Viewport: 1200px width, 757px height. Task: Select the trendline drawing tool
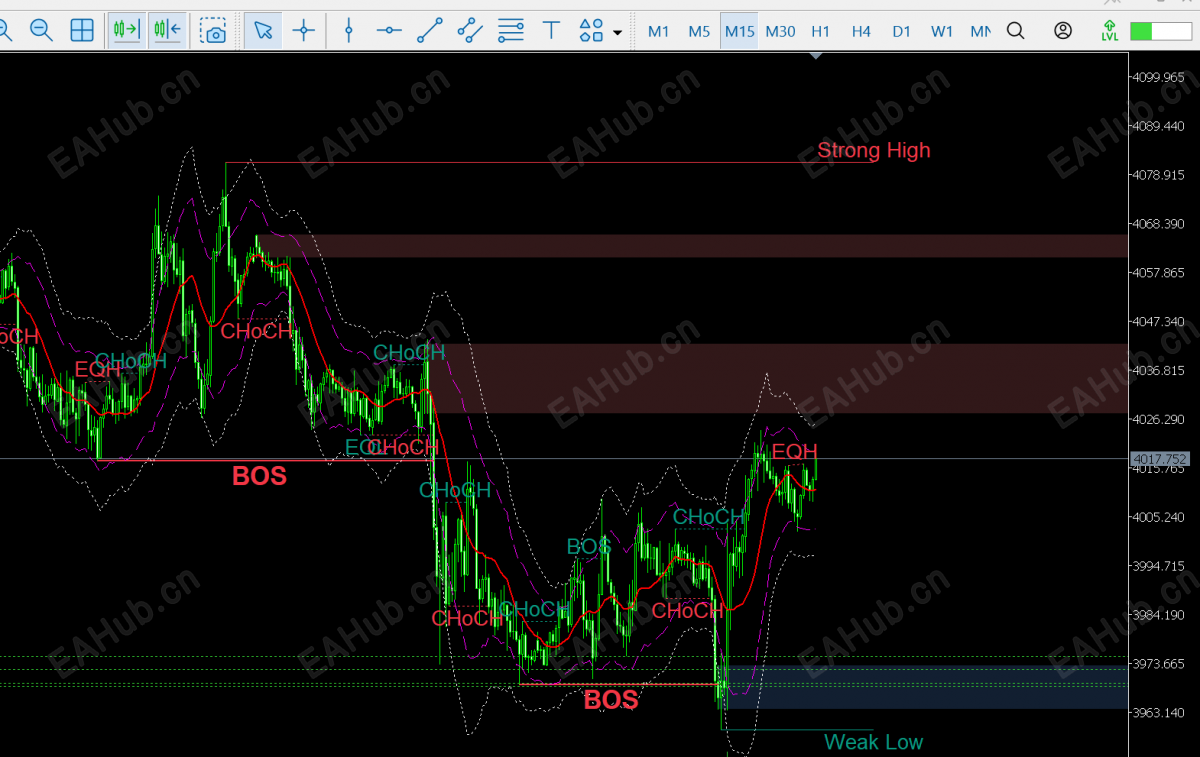(x=430, y=31)
